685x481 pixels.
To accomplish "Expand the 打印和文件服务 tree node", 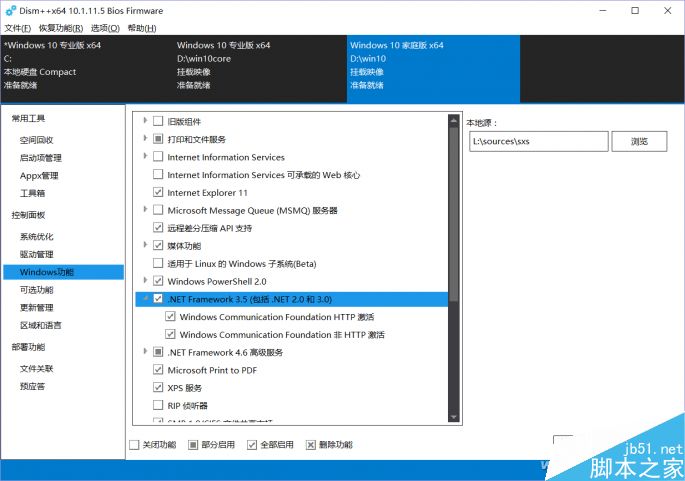I will 145,138.
